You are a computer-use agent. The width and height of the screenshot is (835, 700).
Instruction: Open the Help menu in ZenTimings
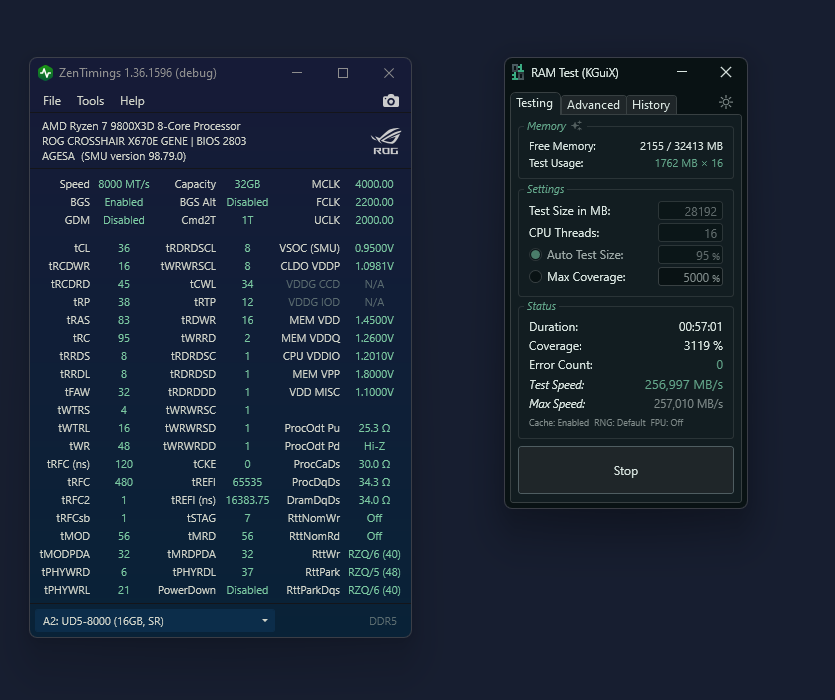coord(132,101)
